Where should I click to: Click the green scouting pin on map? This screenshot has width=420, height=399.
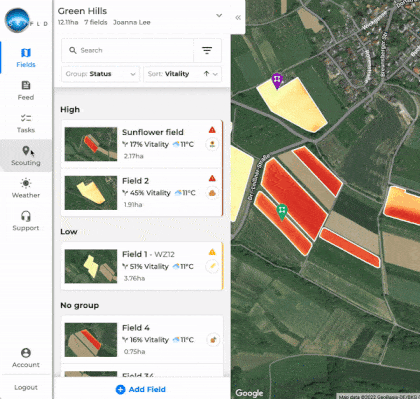(282, 212)
